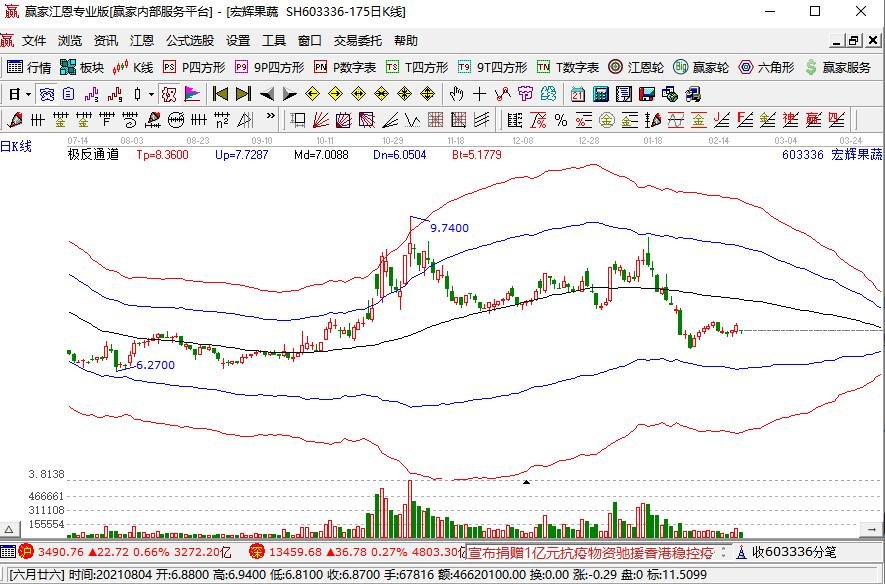The image size is (885, 584).
Task: Open the 工具 menu
Action: click(x=274, y=41)
